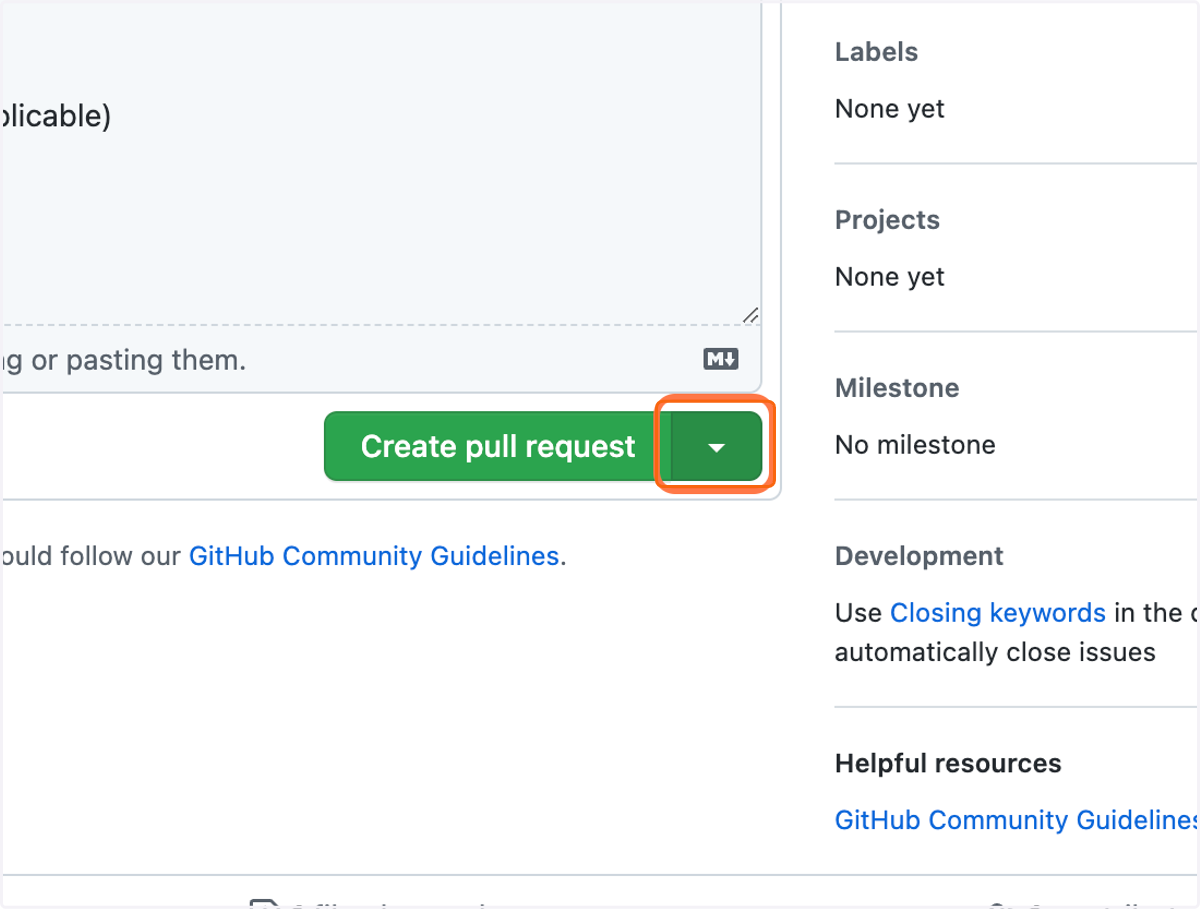The width and height of the screenshot is (1200, 909).
Task: Click the "No milestone" text
Action: (x=915, y=445)
